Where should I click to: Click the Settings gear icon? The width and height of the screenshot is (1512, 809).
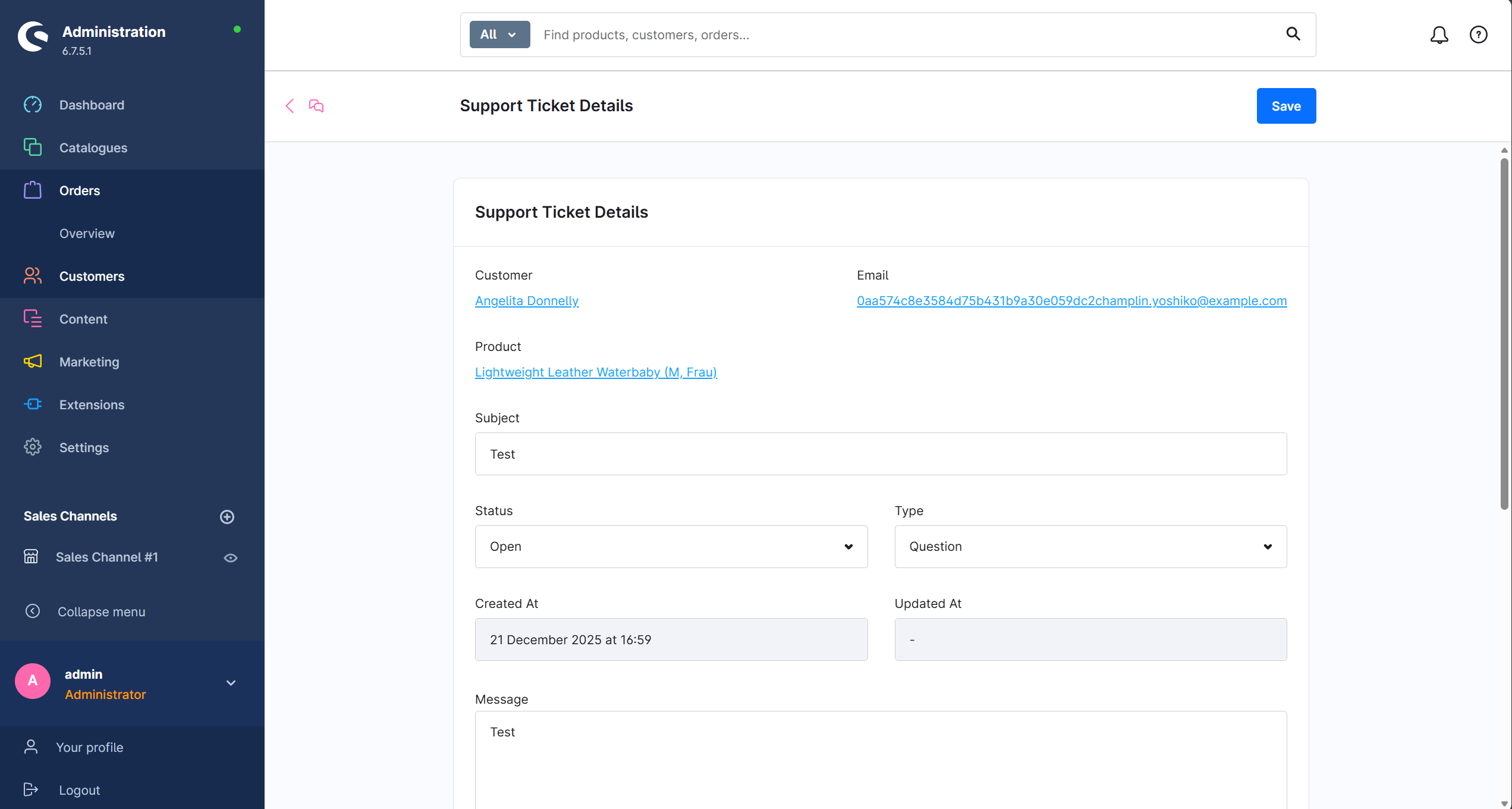click(x=33, y=447)
